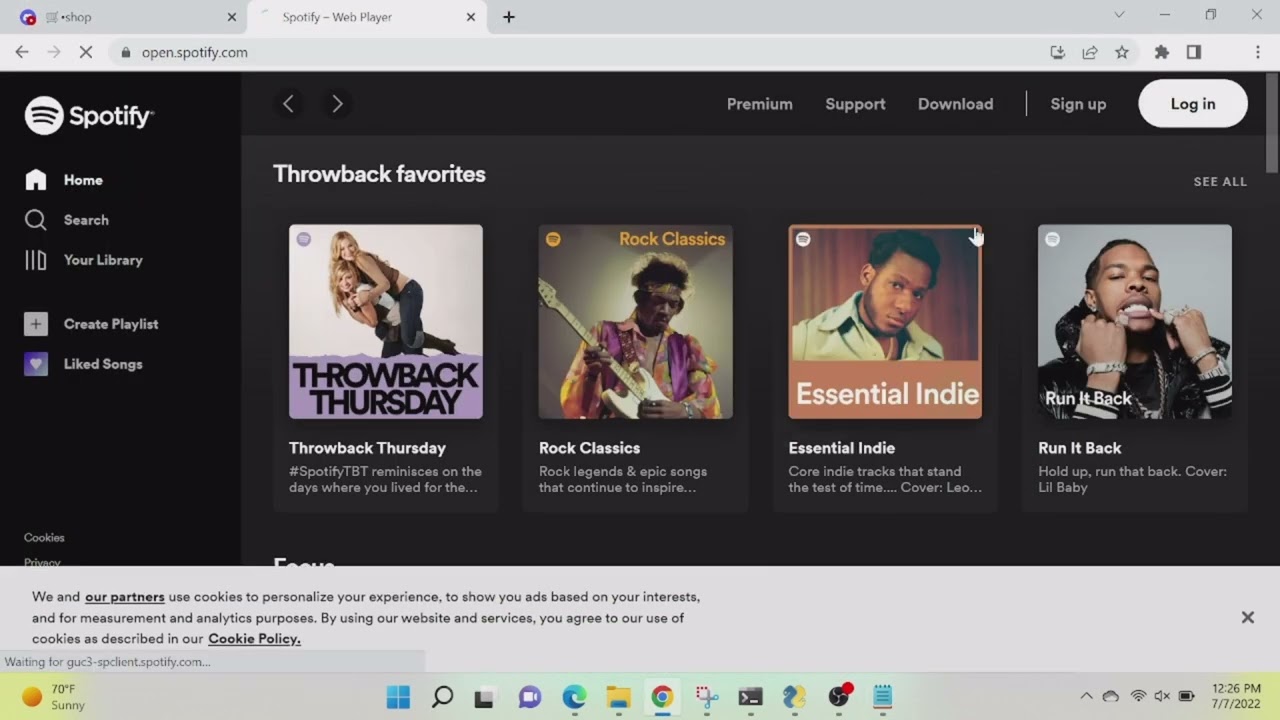This screenshot has height=720, width=1280.
Task: Open the weather widget showing 70°F
Action: pyautogui.click(x=54, y=697)
